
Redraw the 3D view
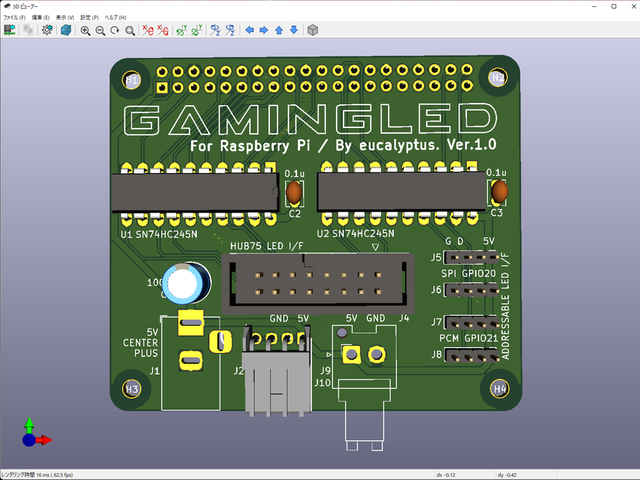pyautogui.click(x=115, y=30)
